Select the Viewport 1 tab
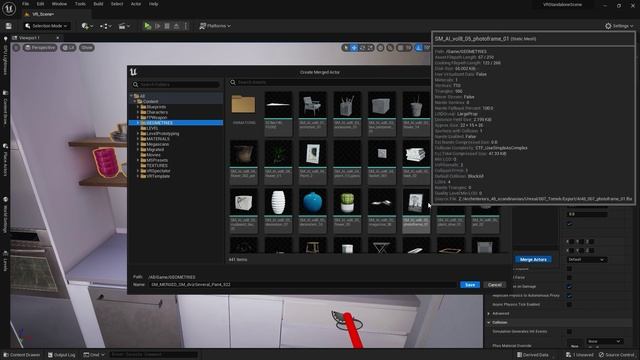640x360 pixels. [29, 38]
